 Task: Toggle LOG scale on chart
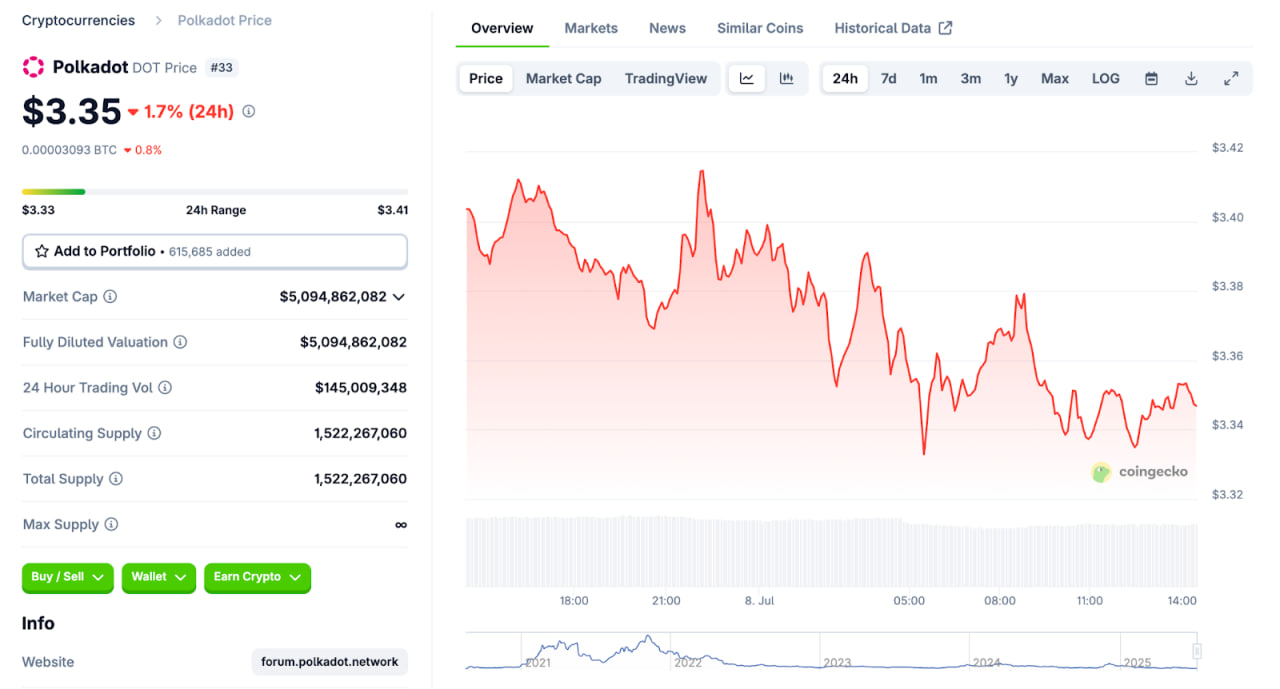tap(1106, 78)
